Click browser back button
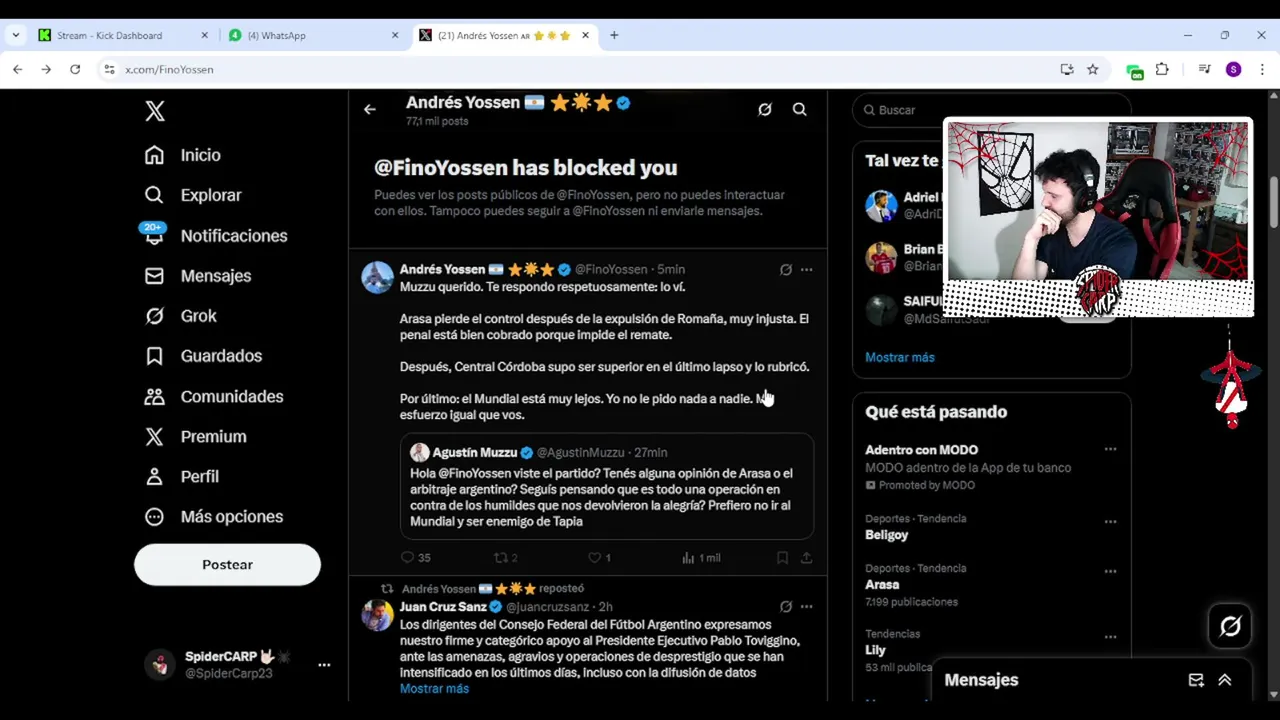This screenshot has height=720, width=1280. (x=17, y=69)
